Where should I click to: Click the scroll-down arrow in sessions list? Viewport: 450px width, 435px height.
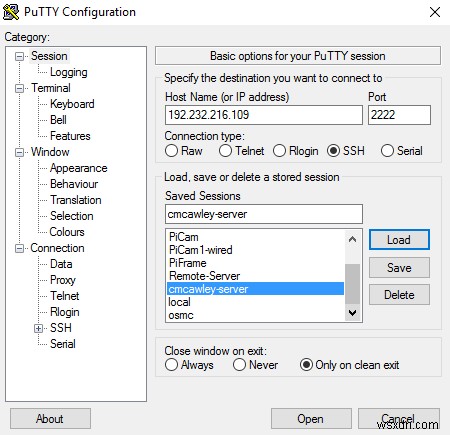pyautogui.click(x=352, y=313)
